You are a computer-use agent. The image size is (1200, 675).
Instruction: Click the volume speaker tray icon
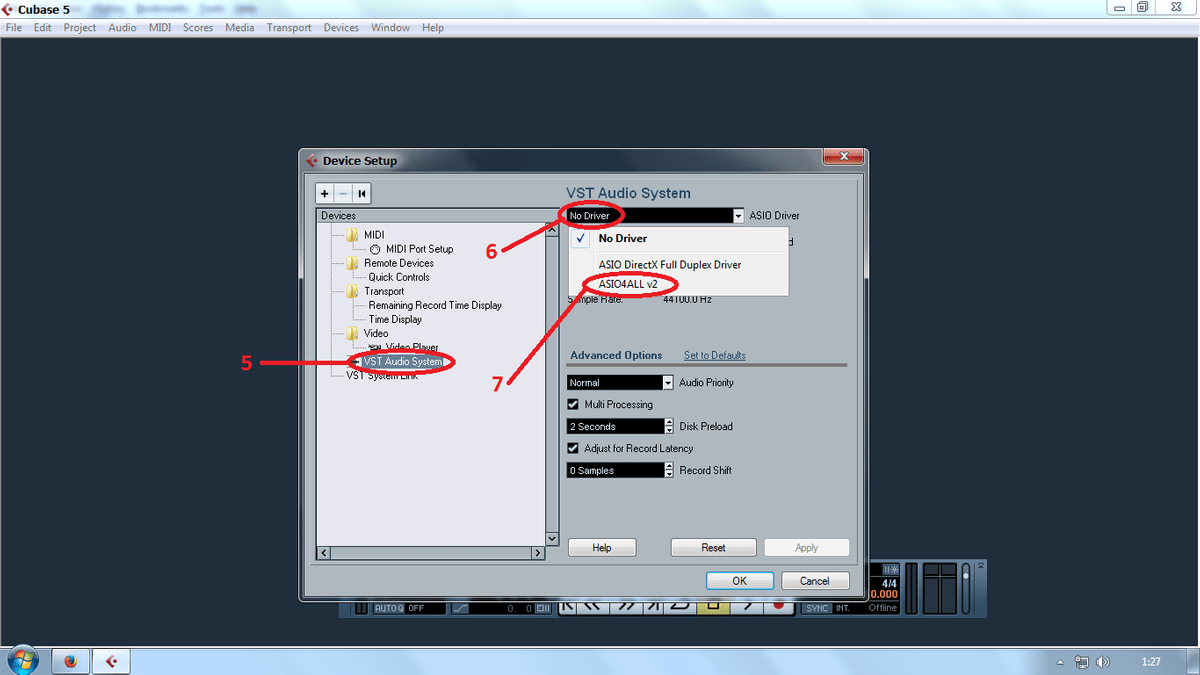1103,662
